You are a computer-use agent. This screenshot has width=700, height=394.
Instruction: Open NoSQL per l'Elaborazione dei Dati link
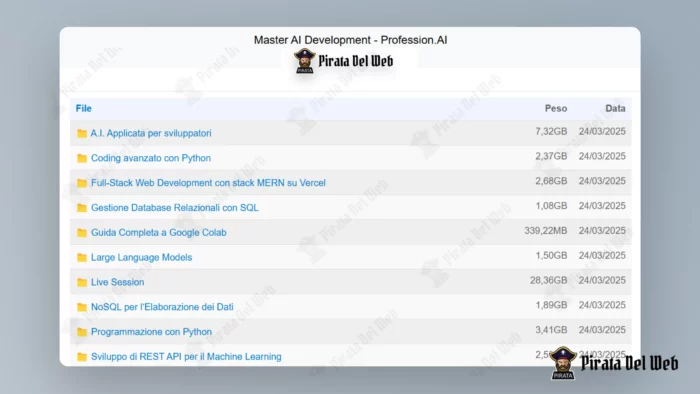tap(162, 307)
